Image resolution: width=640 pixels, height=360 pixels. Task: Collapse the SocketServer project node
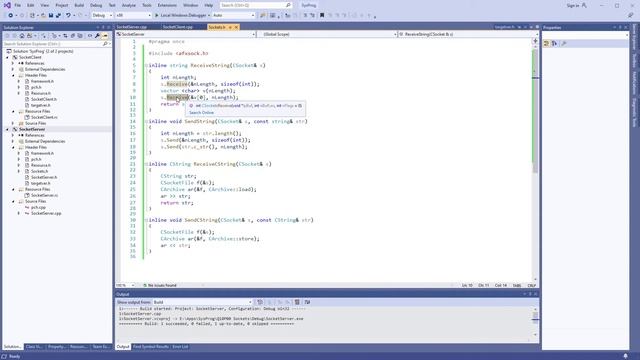7,129
